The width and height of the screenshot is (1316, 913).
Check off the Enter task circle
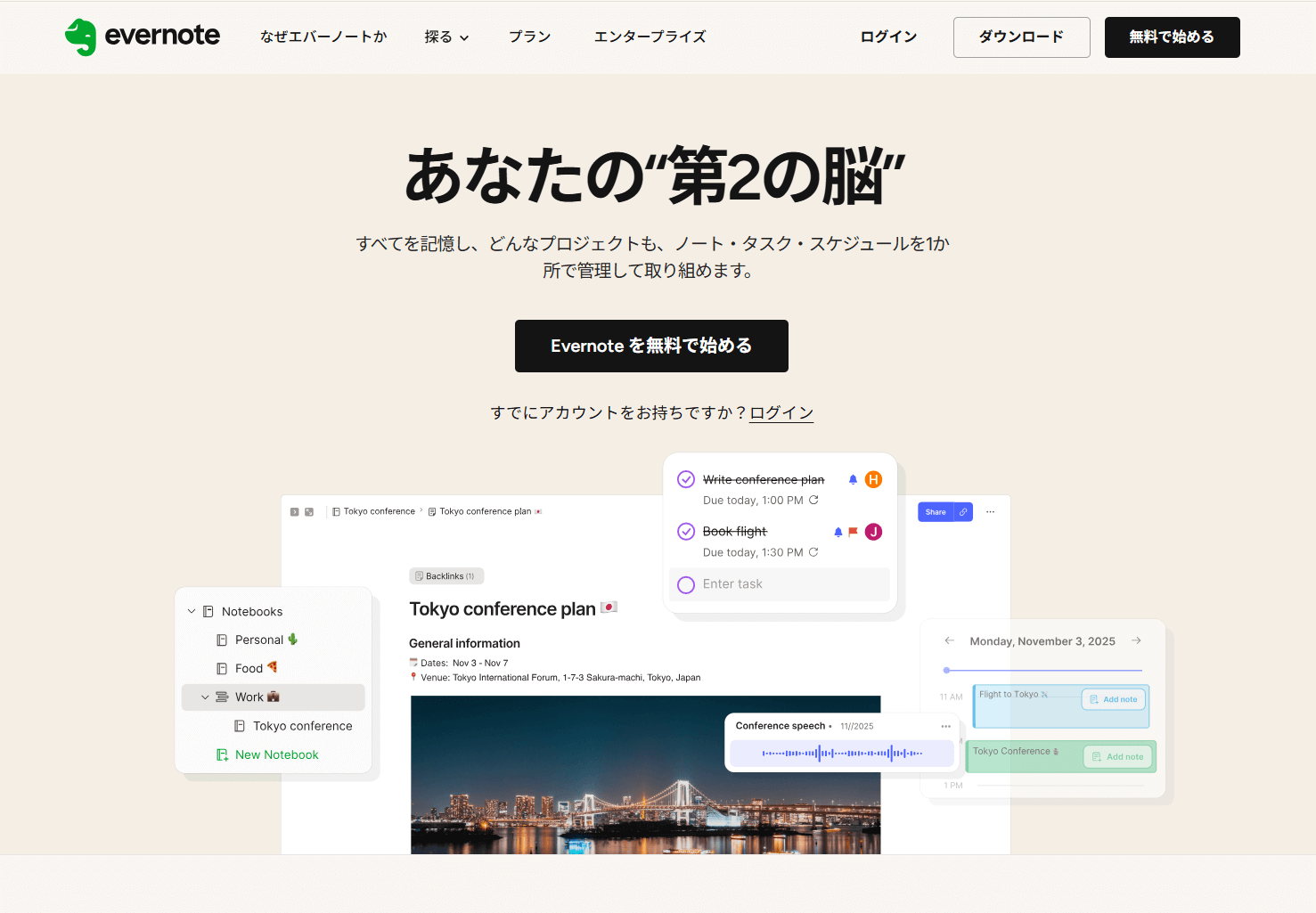686,584
